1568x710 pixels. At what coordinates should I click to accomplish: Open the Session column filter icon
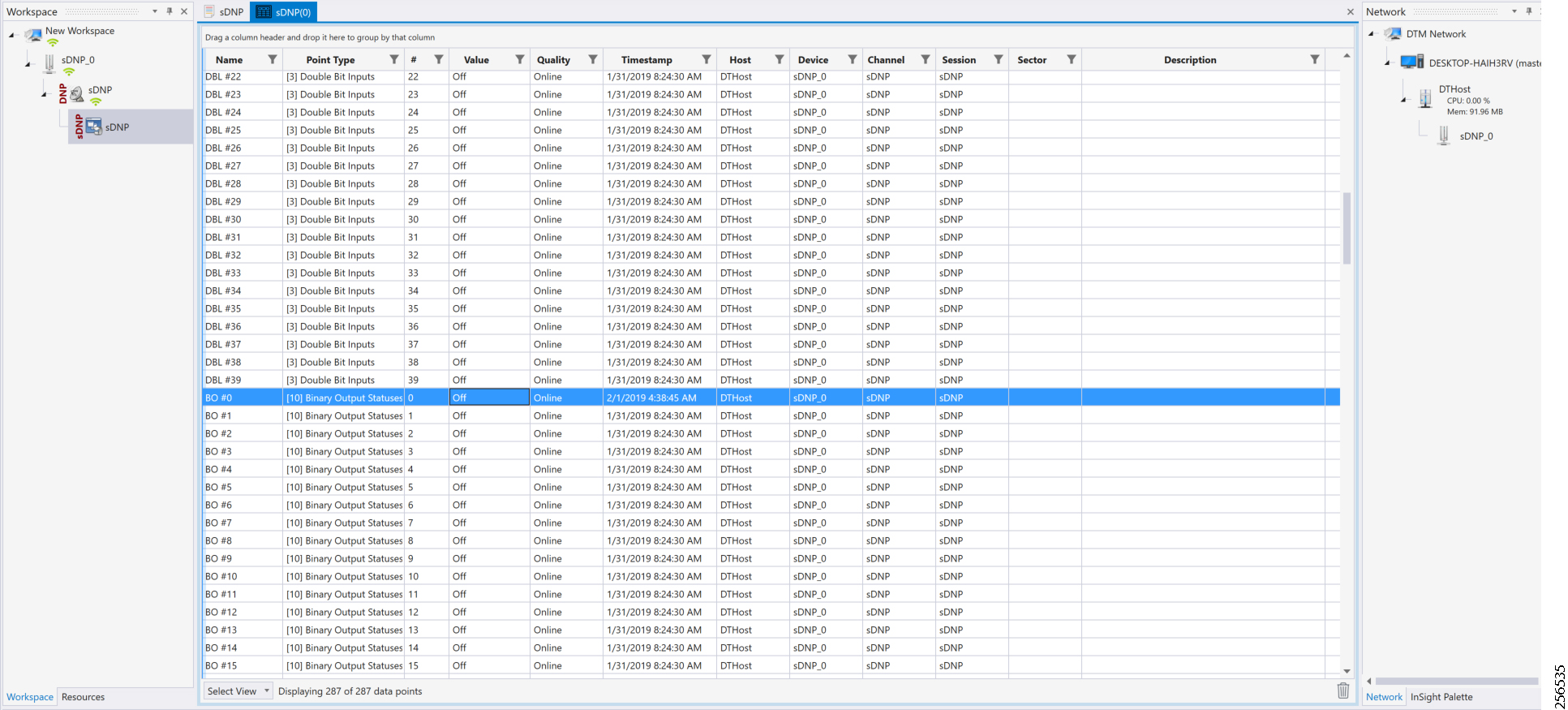999,59
